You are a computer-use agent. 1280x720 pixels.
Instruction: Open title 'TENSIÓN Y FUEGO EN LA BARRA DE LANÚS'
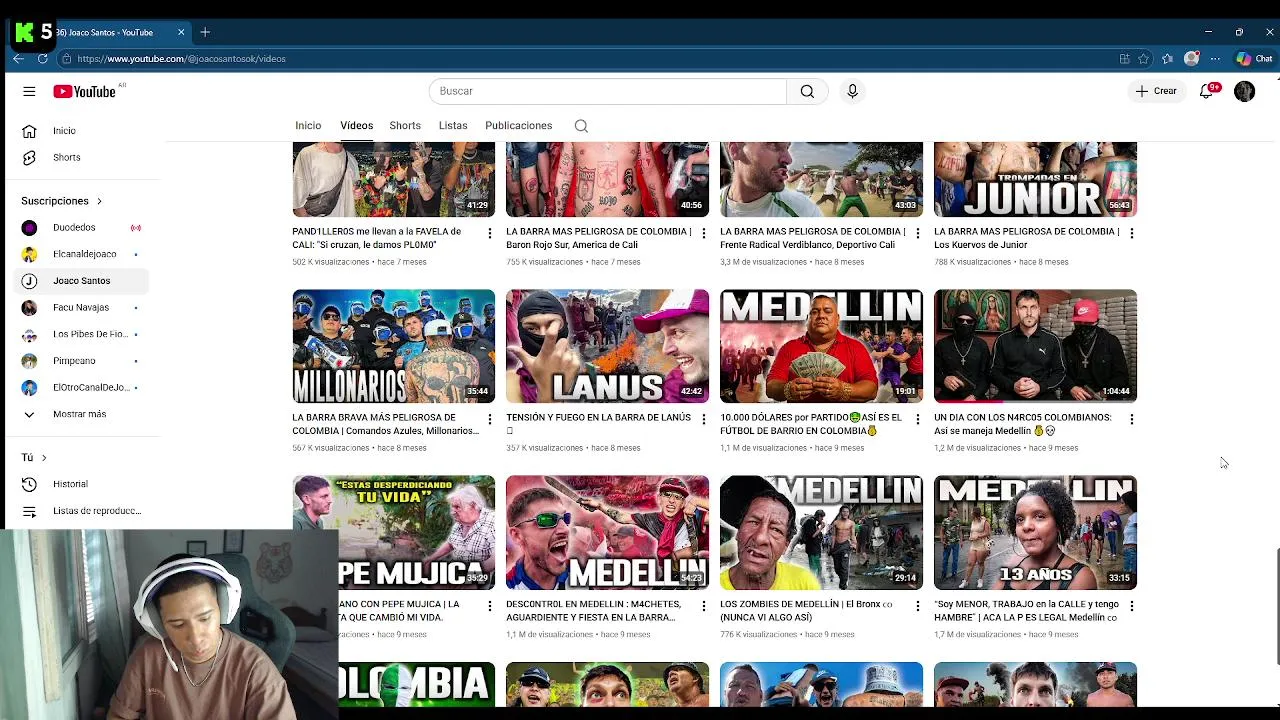pyautogui.click(x=598, y=424)
